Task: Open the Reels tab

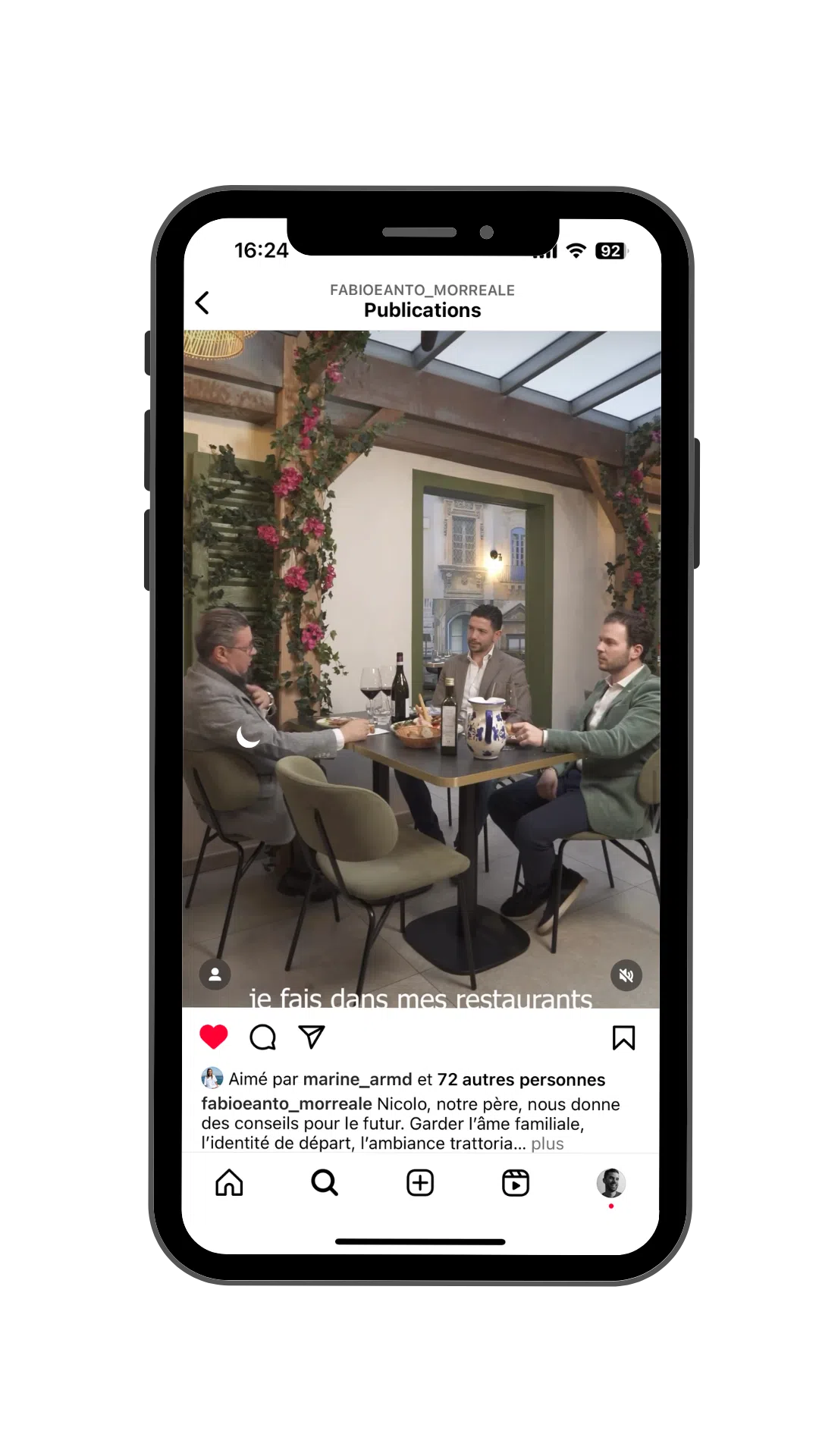Action: (516, 1183)
